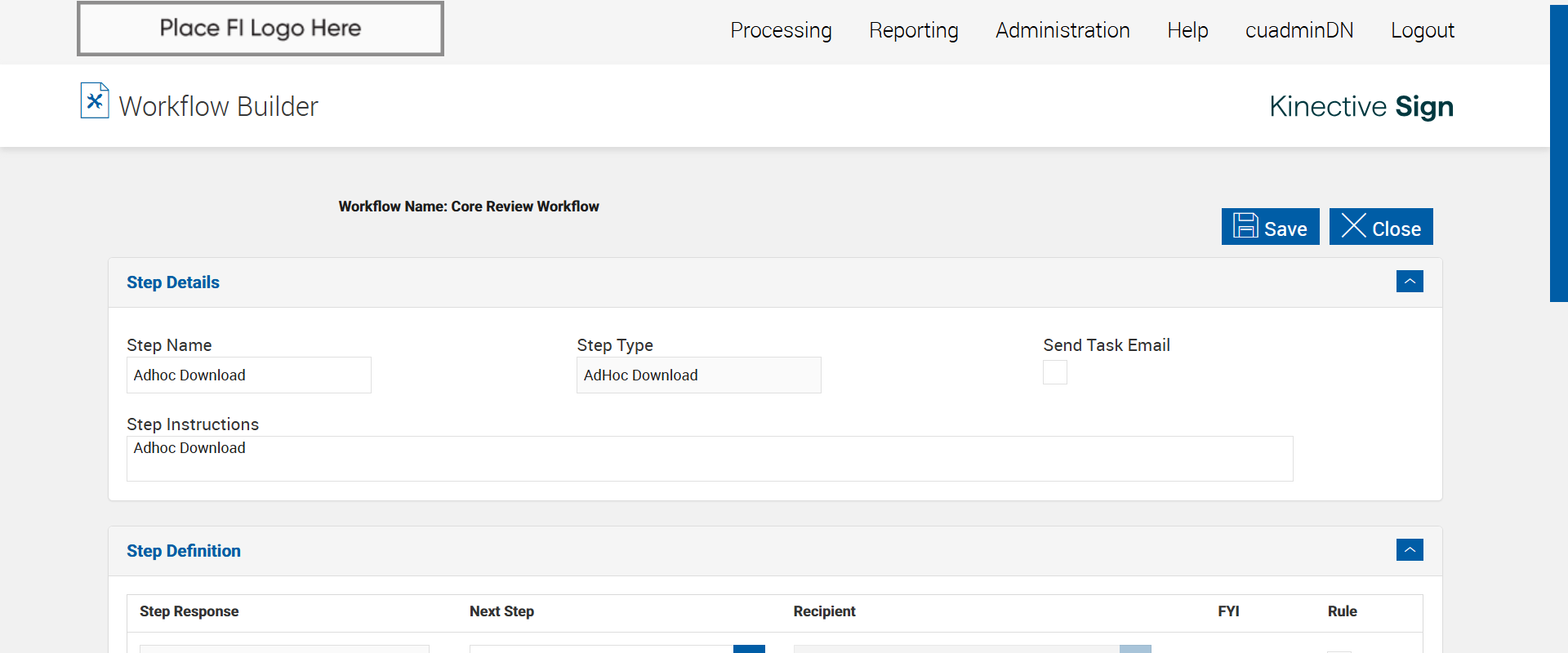Click the Step Response column header

(189, 611)
